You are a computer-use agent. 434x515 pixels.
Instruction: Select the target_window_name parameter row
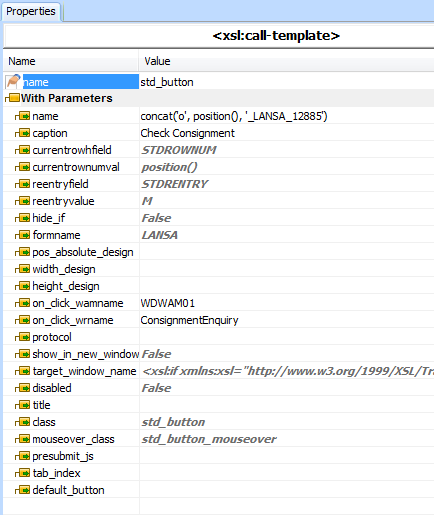218,371
